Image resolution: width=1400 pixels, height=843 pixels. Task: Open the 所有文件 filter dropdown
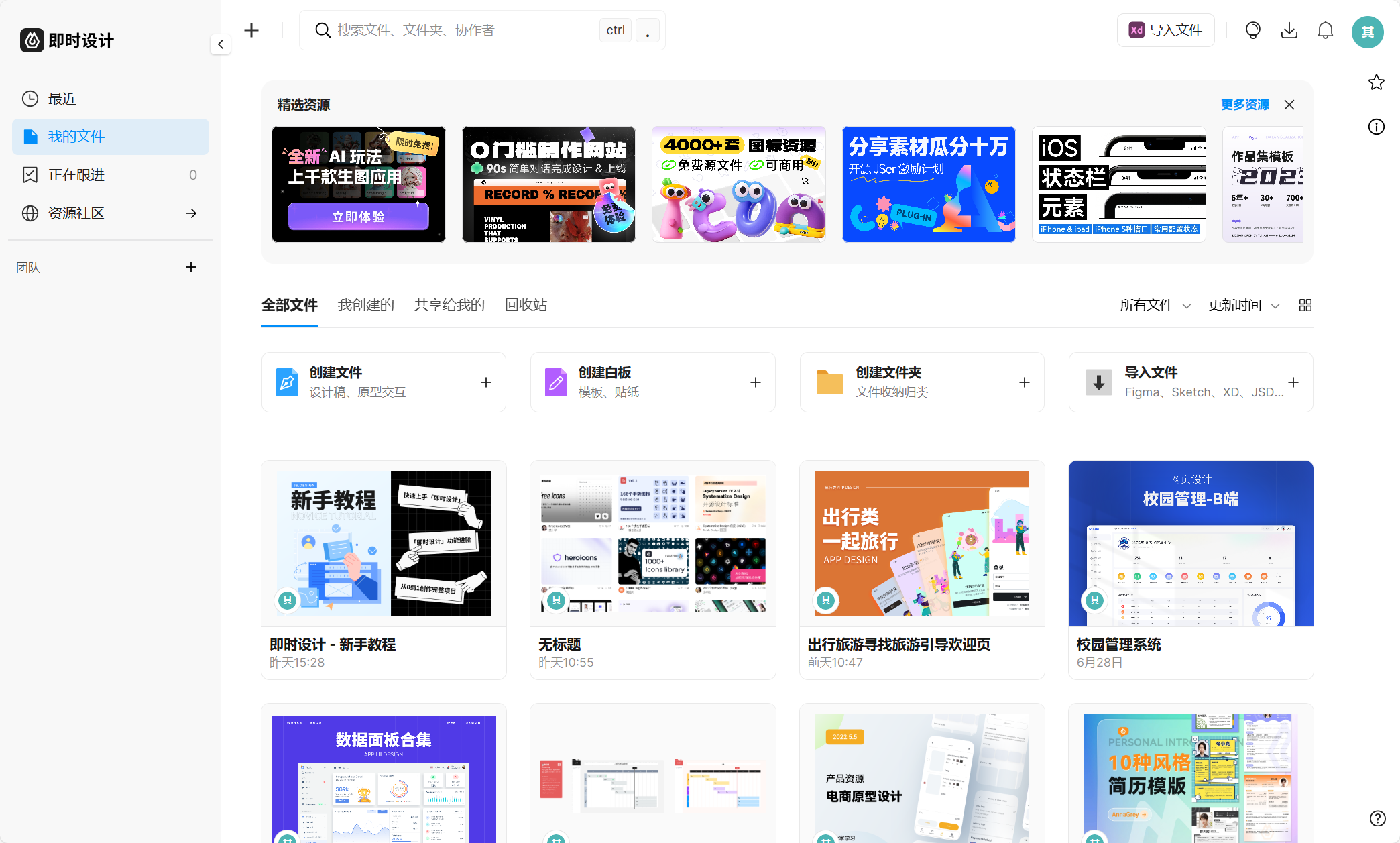pyautogui.click(x=1155, y=305)
